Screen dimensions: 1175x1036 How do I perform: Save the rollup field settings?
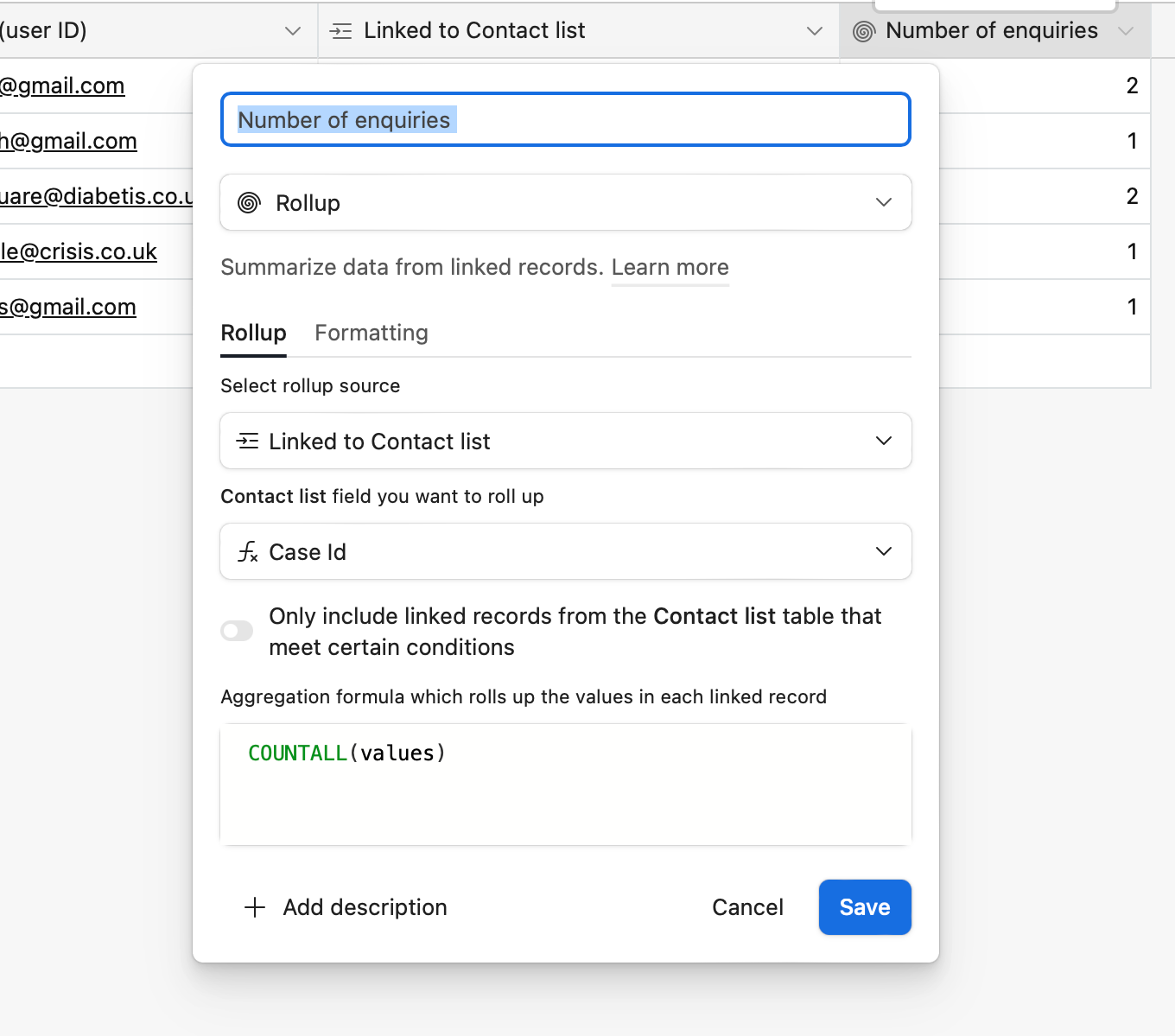(x=864, y=907)
